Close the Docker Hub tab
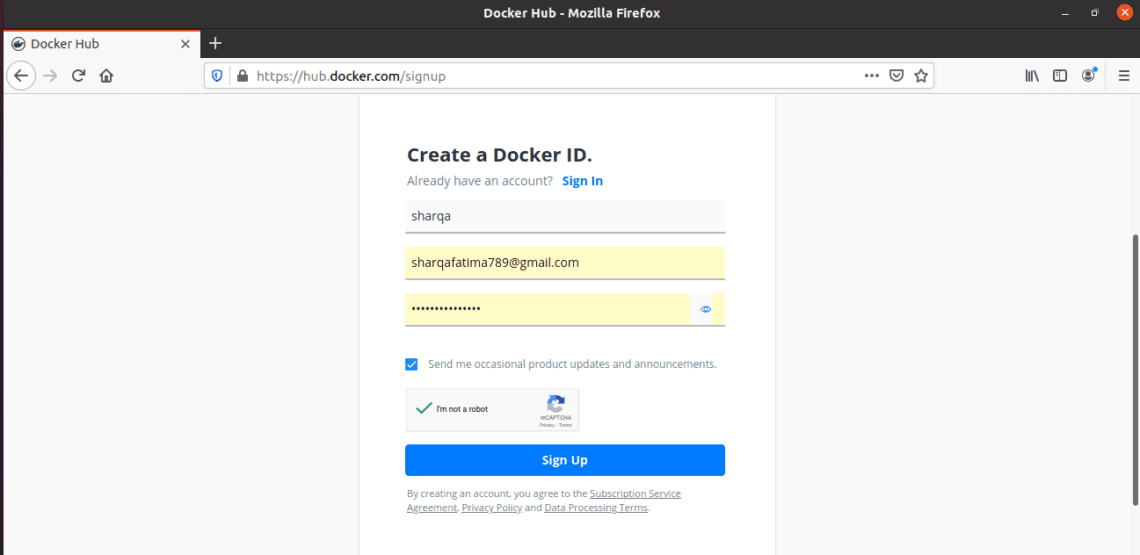This screenshot has height=555, width=1140. (185, 44)
